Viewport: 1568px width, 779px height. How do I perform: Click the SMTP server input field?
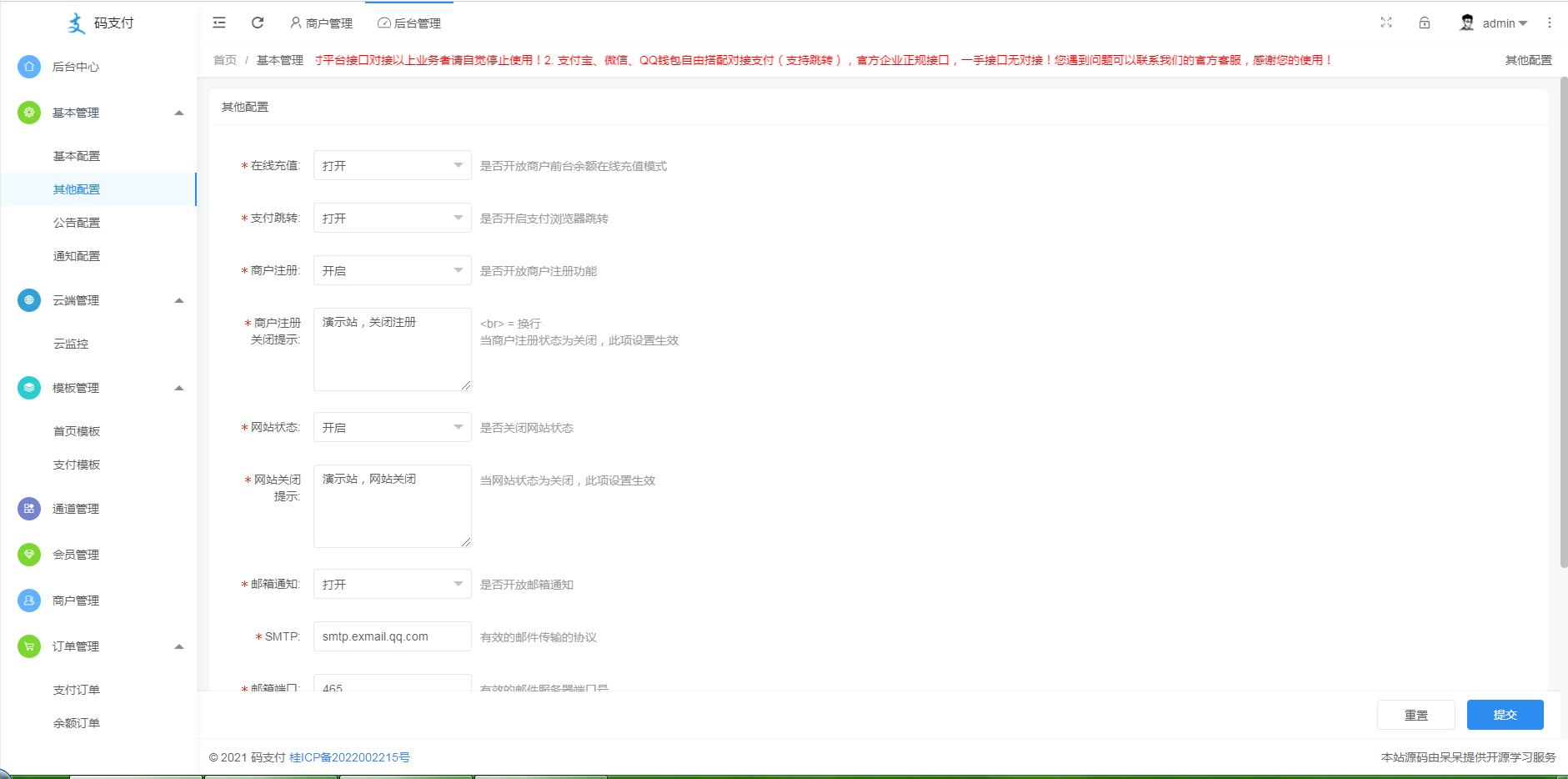coord(392,636)
